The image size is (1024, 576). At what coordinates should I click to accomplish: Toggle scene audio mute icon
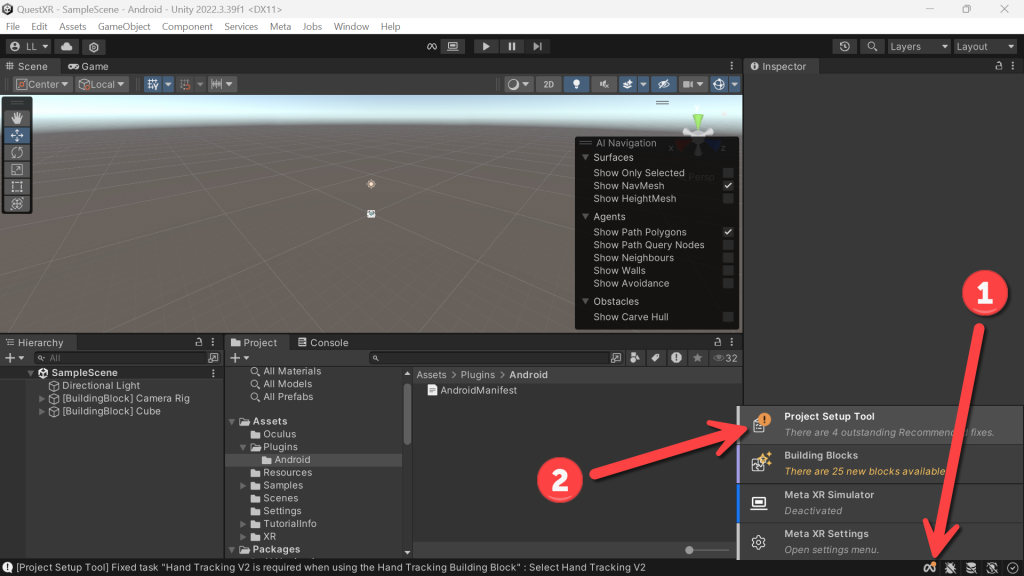(604, 84)
